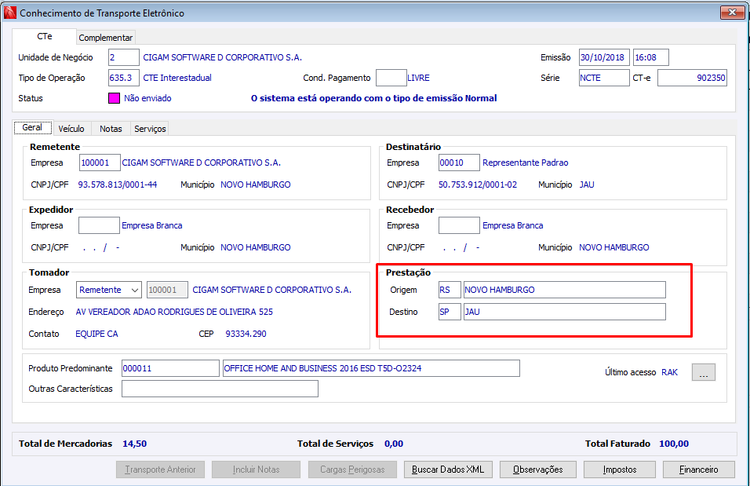Click the CTE Interestadual operation text
750x486 pixels.
177,77
